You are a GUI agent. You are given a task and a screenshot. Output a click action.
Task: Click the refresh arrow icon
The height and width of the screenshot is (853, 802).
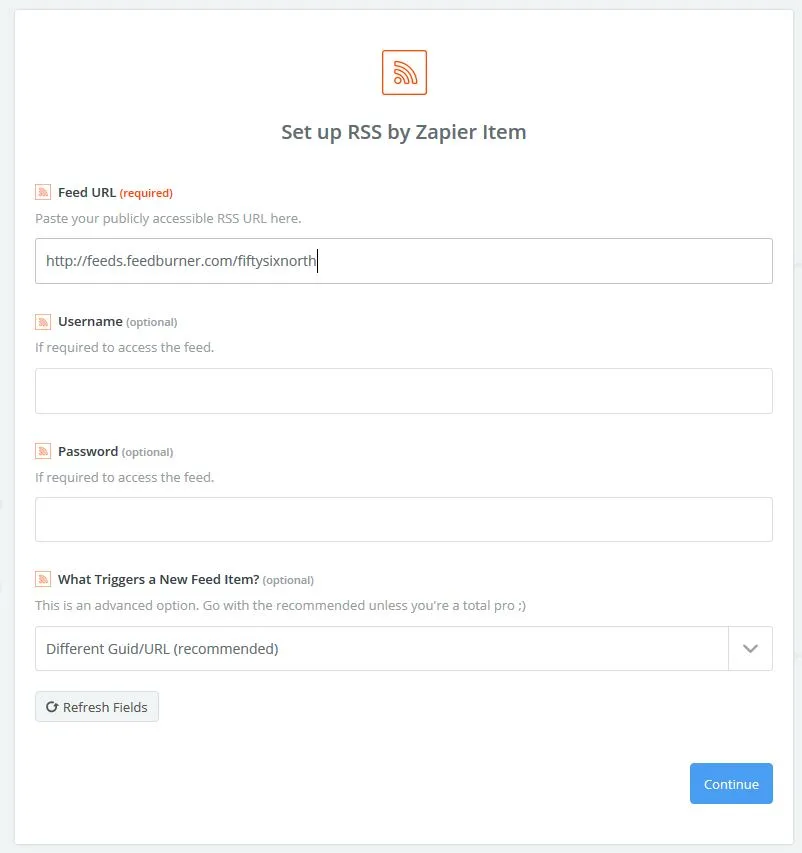point(52,707)
